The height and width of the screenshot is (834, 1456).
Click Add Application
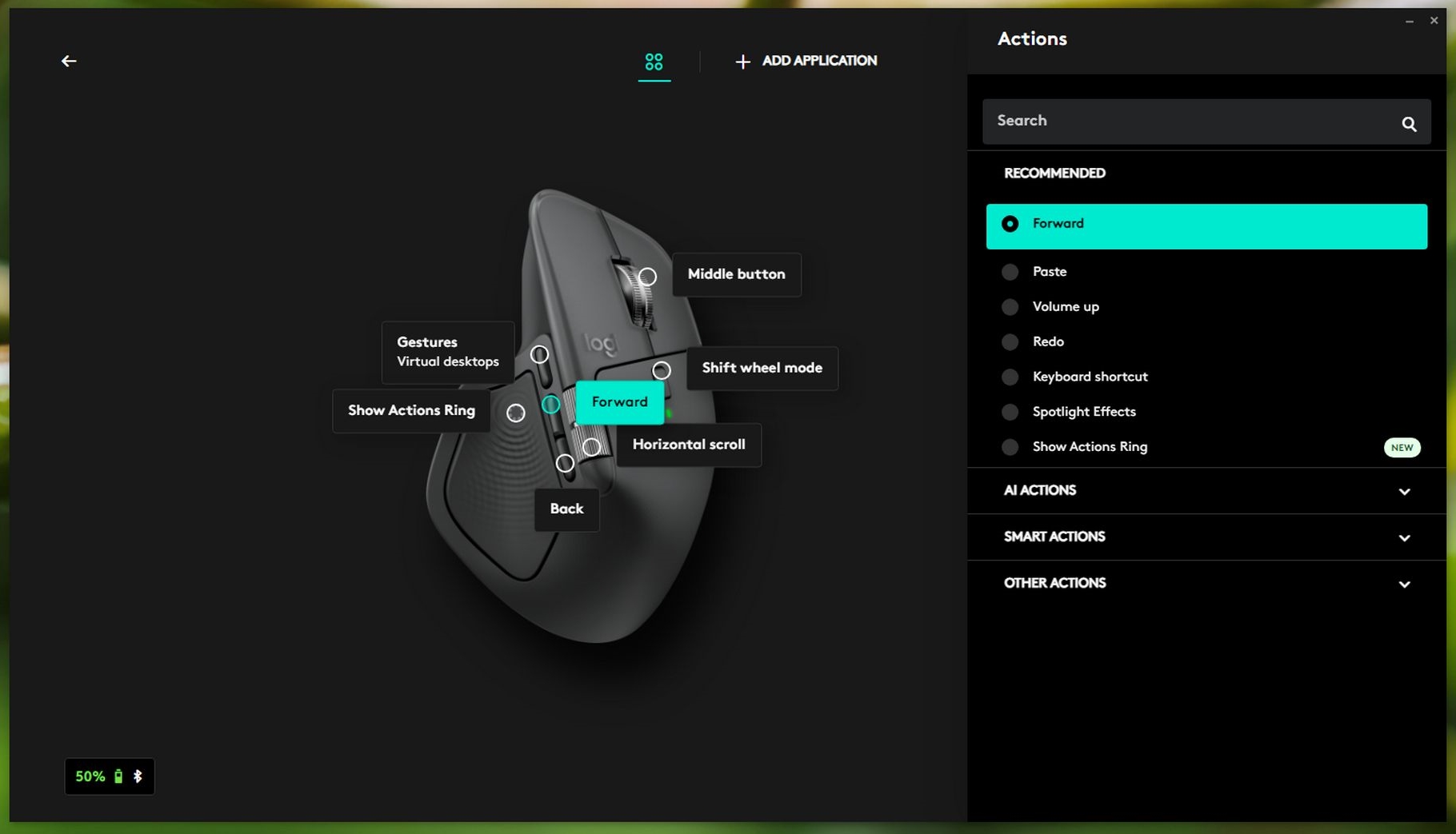point(806,61)
